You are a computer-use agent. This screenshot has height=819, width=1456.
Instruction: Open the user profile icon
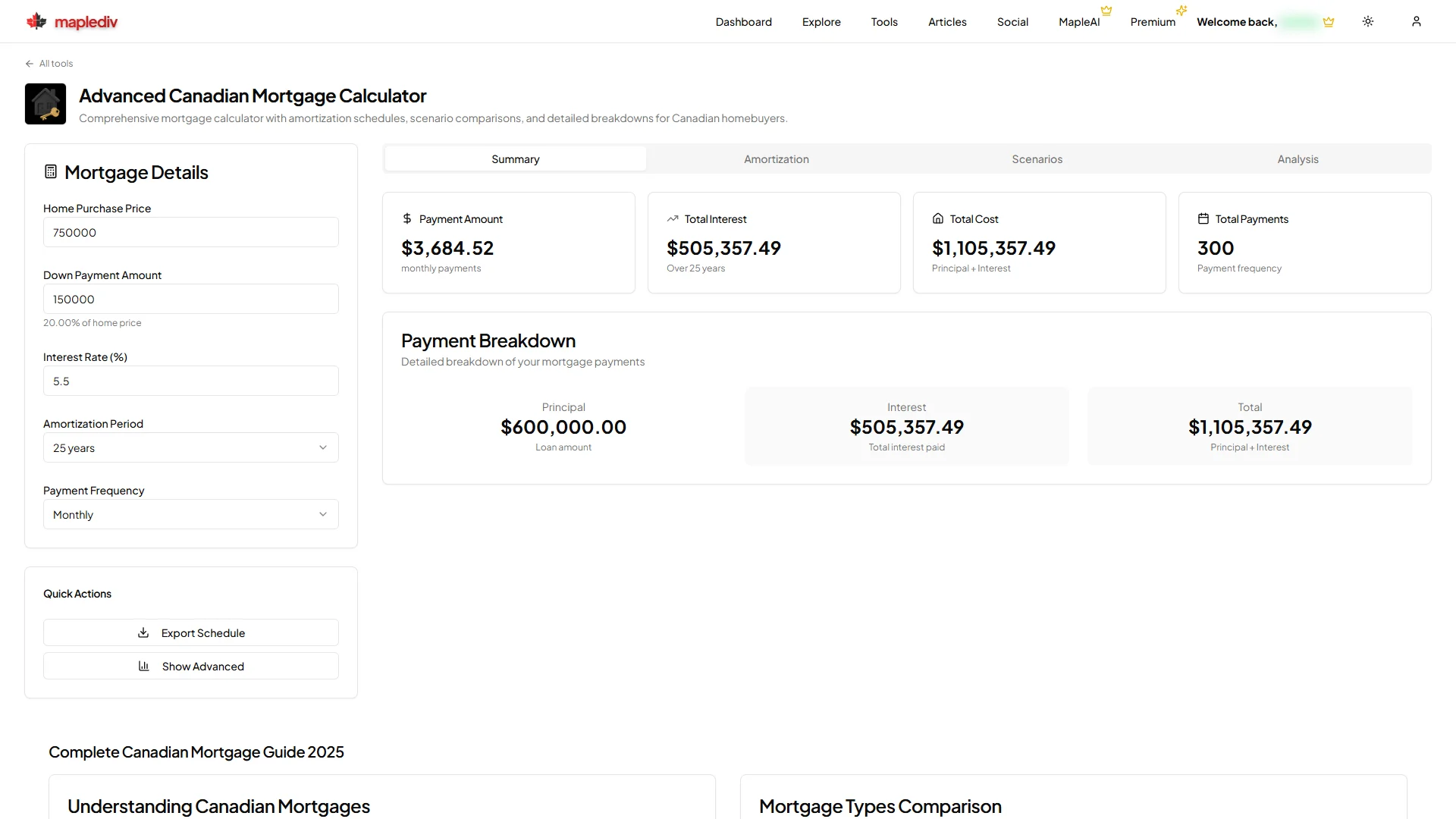tap(1417, 21)
